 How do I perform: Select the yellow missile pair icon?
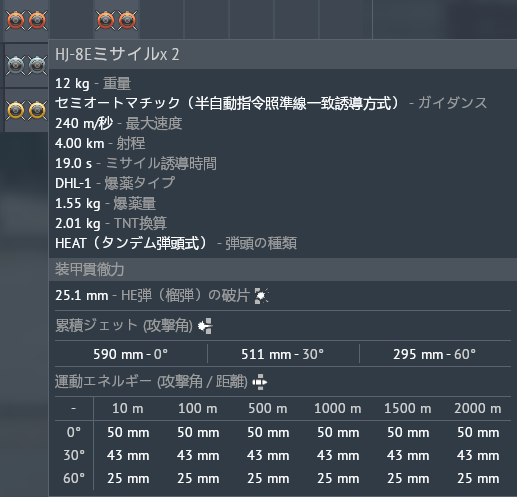coord(26,110)
